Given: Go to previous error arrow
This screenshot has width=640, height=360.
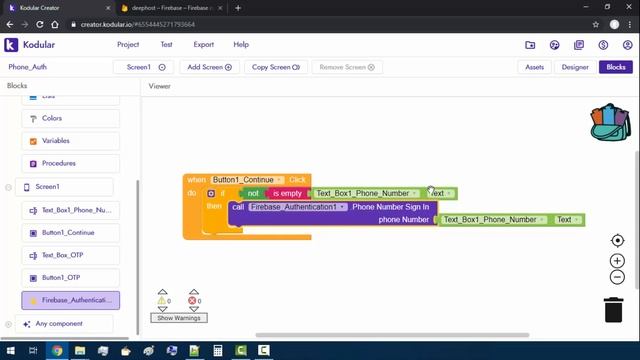Looking at the screenshot, I should [x=194, y=292].
